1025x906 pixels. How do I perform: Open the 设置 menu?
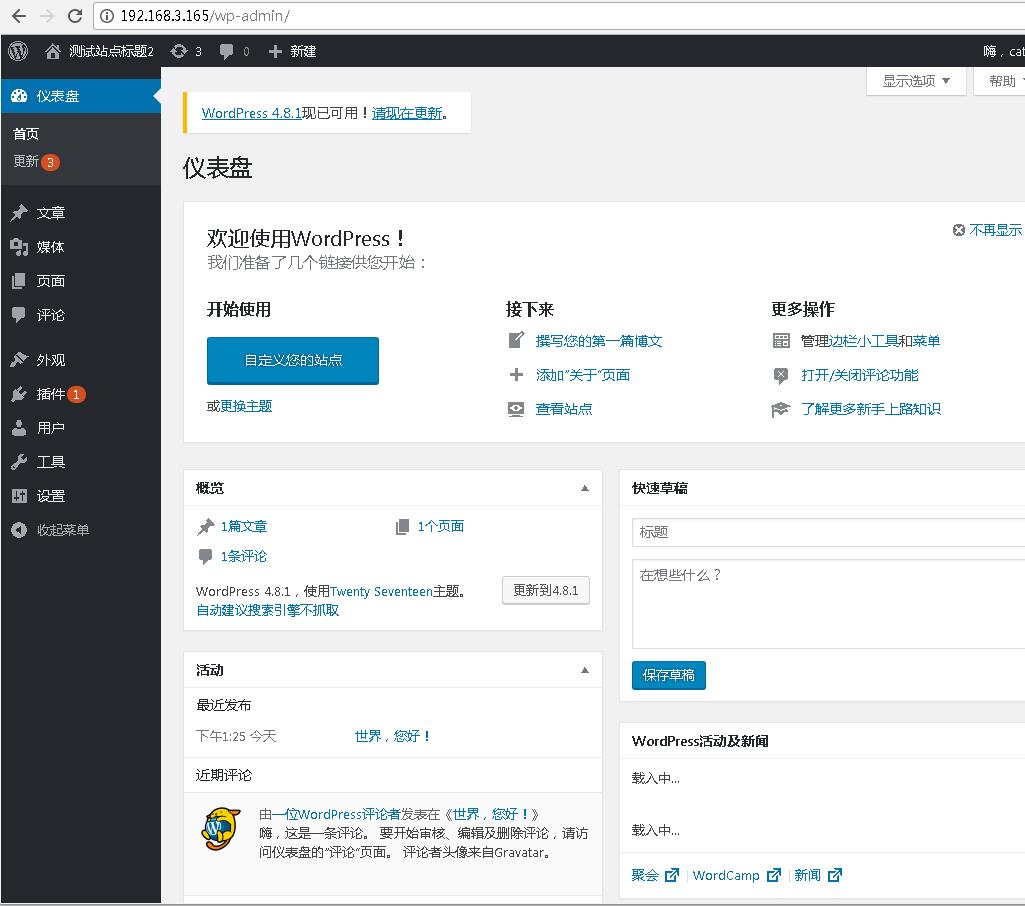pyautogui.click(x=80, y=495)
